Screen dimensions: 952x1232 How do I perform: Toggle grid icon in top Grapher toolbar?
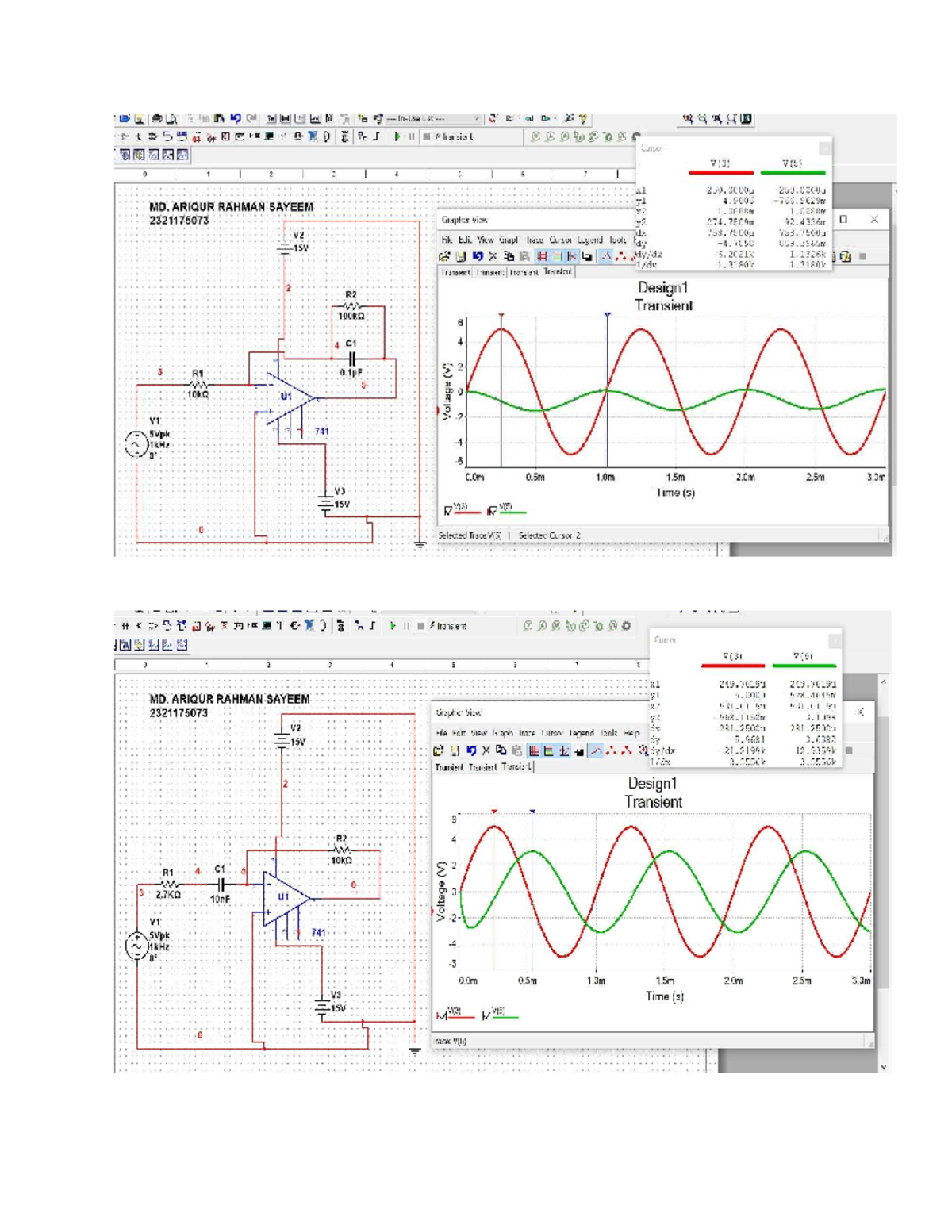coord(543,256)
